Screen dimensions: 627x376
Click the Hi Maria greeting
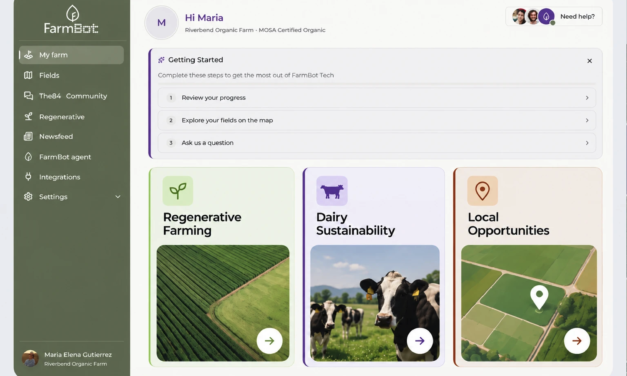[x=204, y=18]
